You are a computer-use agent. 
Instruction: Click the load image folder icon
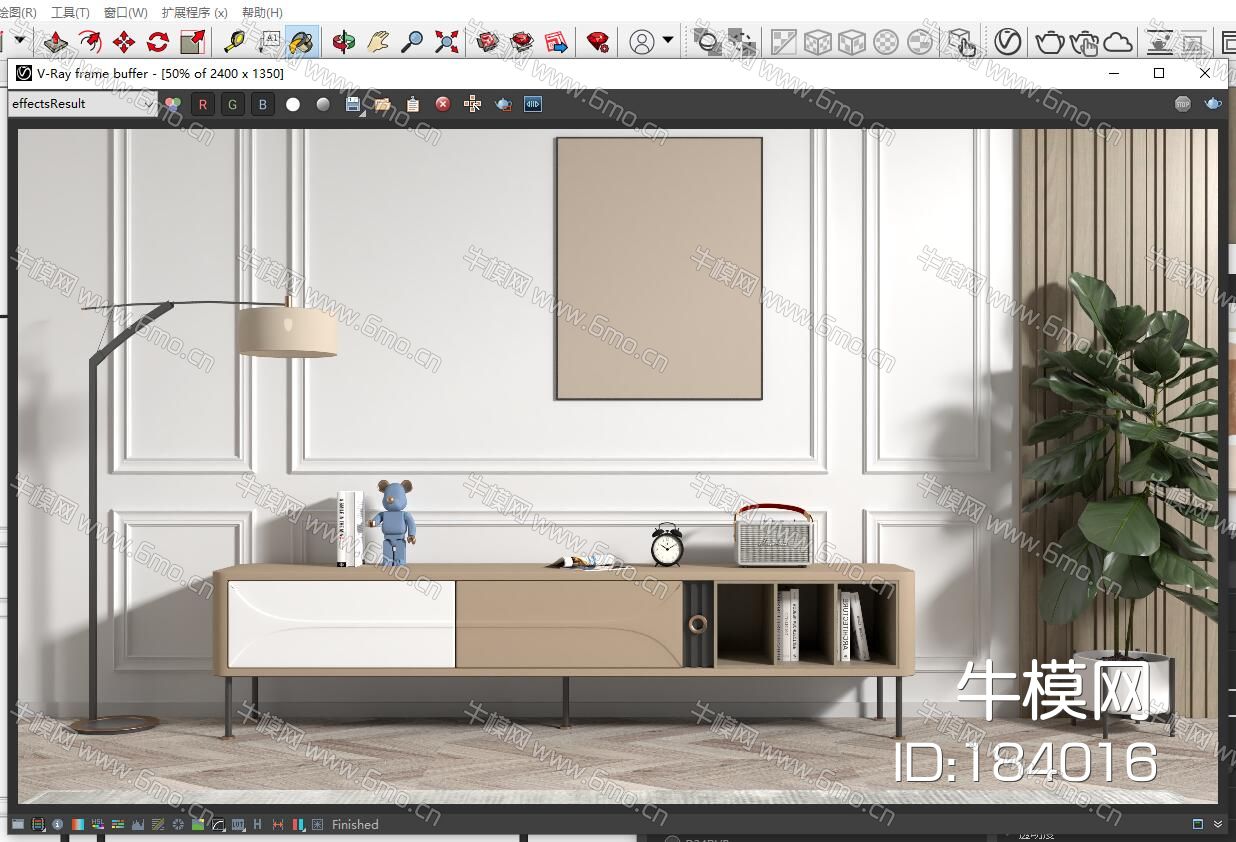pyautogui.click(x=382, y=104)
